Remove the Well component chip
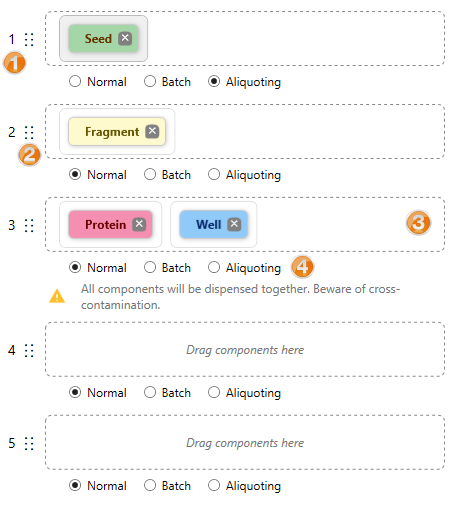Screen dimensions: 453x509 pos(234,224)
